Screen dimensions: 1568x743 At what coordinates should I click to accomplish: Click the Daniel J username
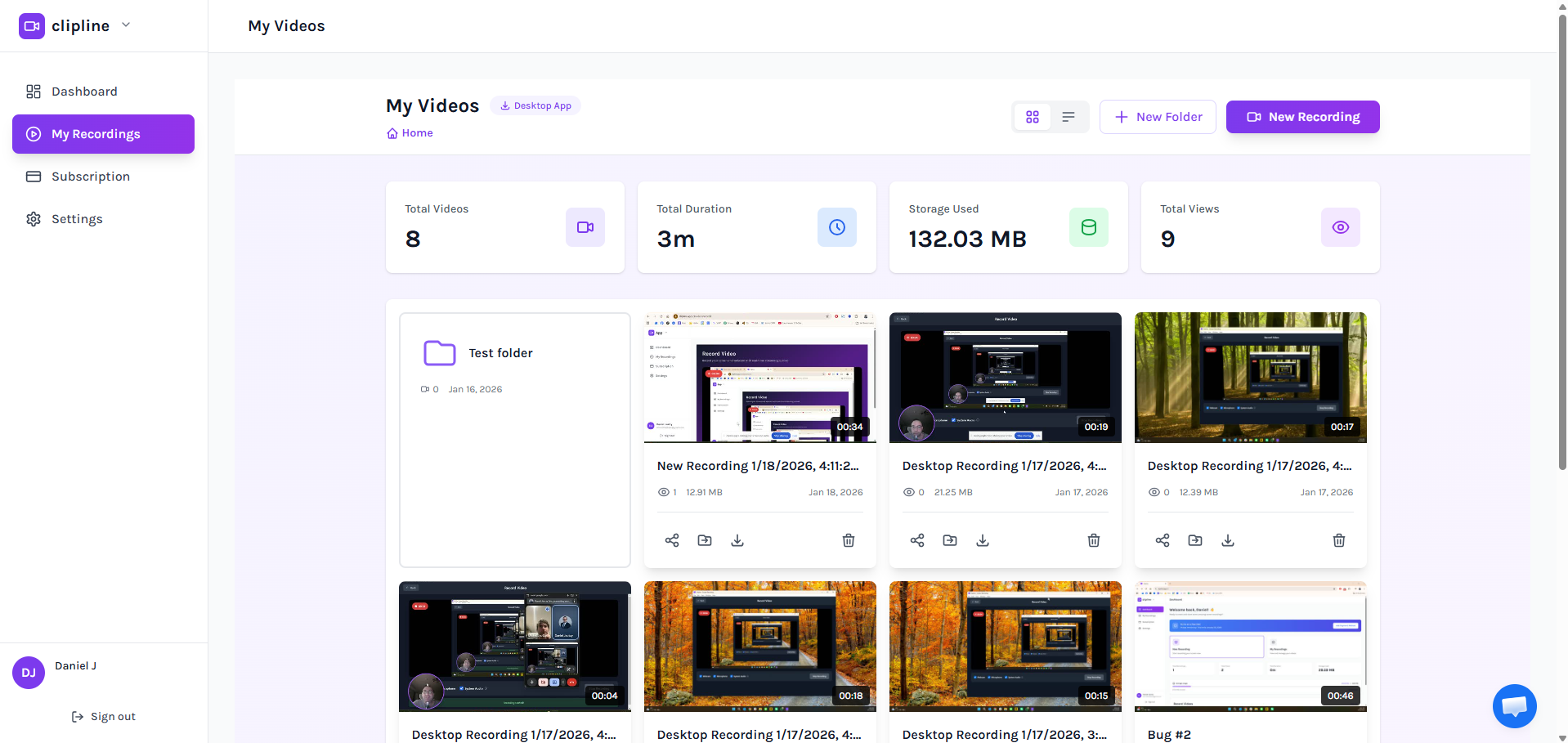(x=76, y=666)
